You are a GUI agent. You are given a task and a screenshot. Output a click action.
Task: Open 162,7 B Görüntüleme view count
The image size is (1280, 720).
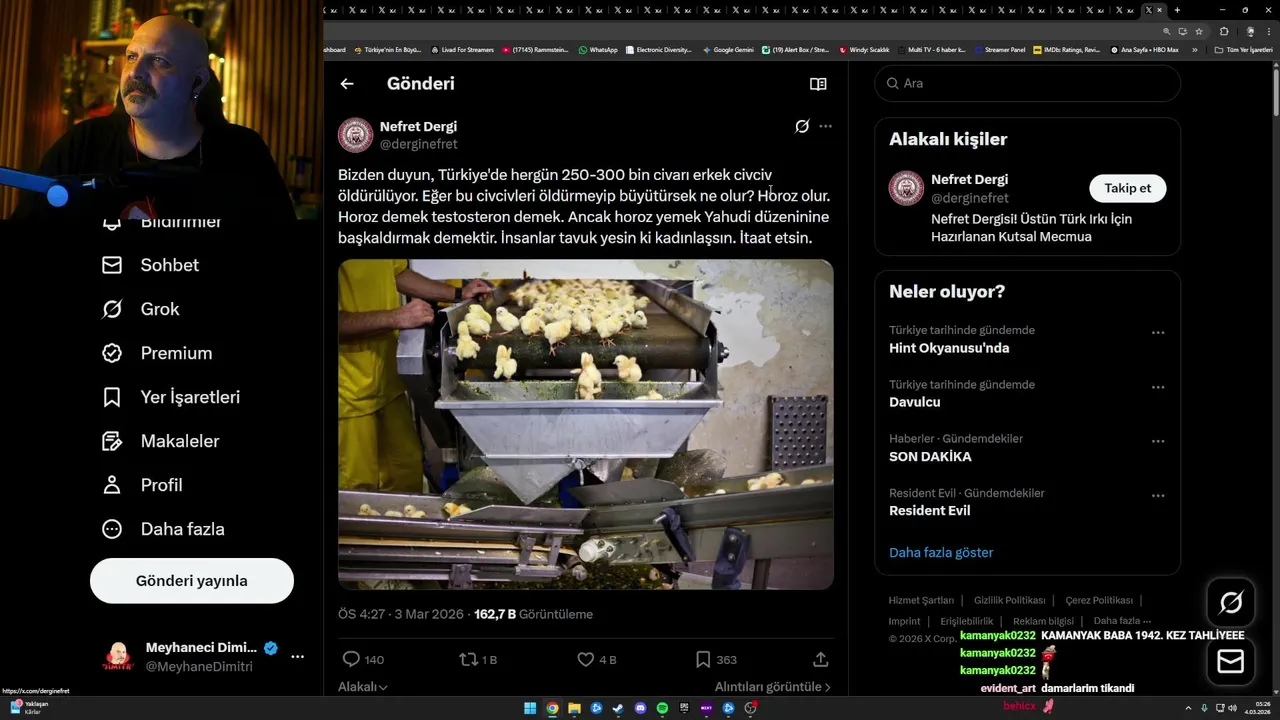(533, 614)
